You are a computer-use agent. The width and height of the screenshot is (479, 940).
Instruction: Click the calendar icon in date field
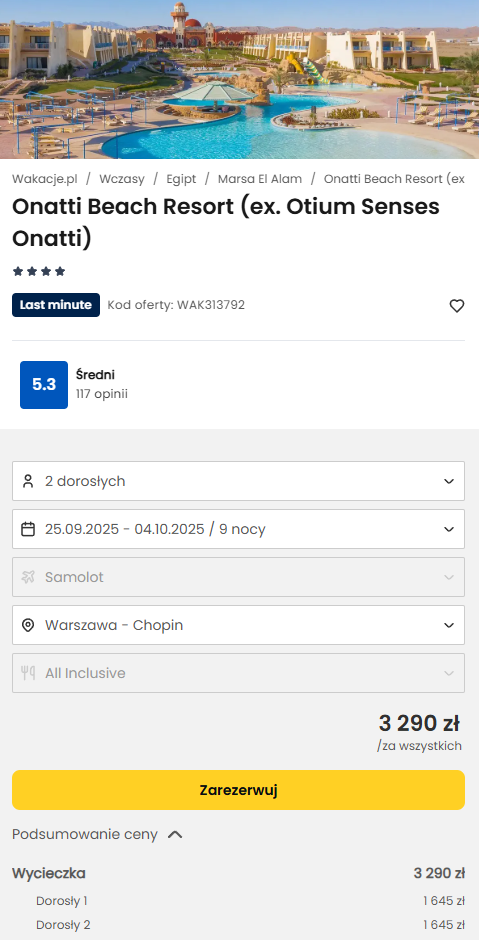point(28,529)
